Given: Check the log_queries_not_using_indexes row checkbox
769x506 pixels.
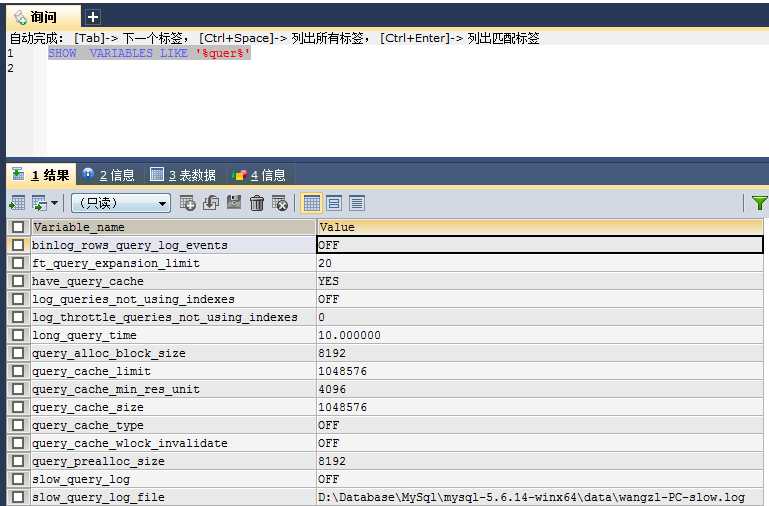Looking at the screenshot, I should click(18, 299).
